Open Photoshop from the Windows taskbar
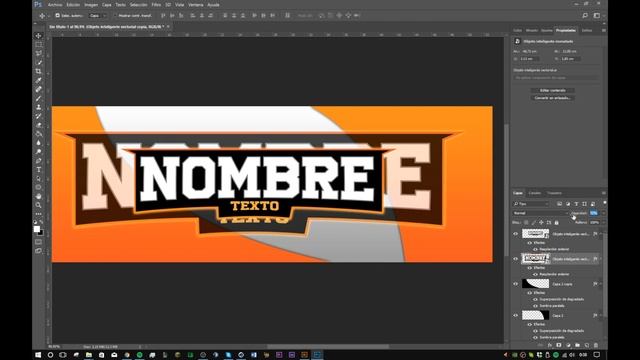Image resolution: width=640 pixels, height=360 pixels. tap(317, 355)
